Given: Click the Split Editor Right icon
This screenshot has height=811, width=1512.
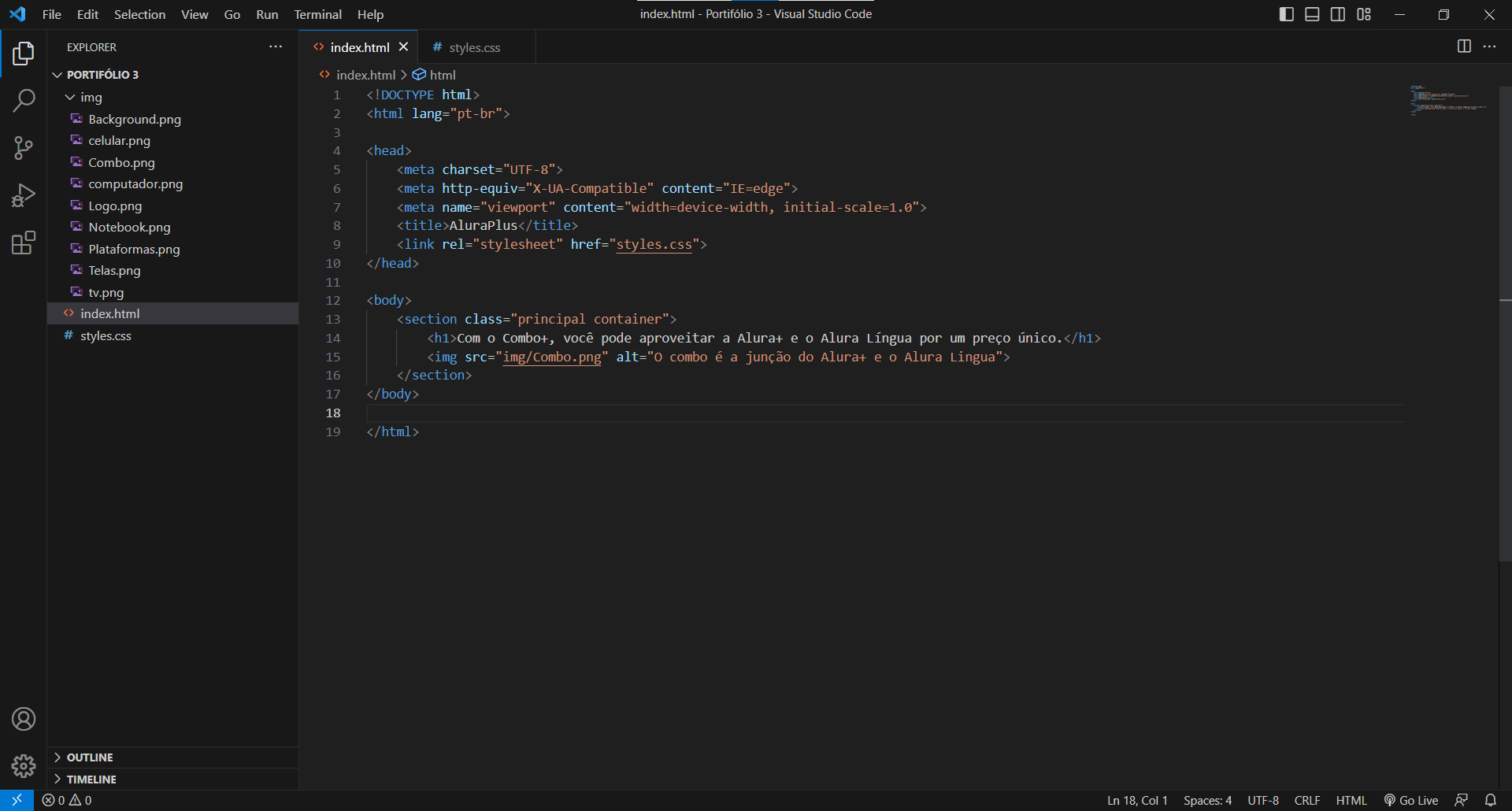Looking at the screenshot, I should pyautogui.click(x=1464, y=46).
